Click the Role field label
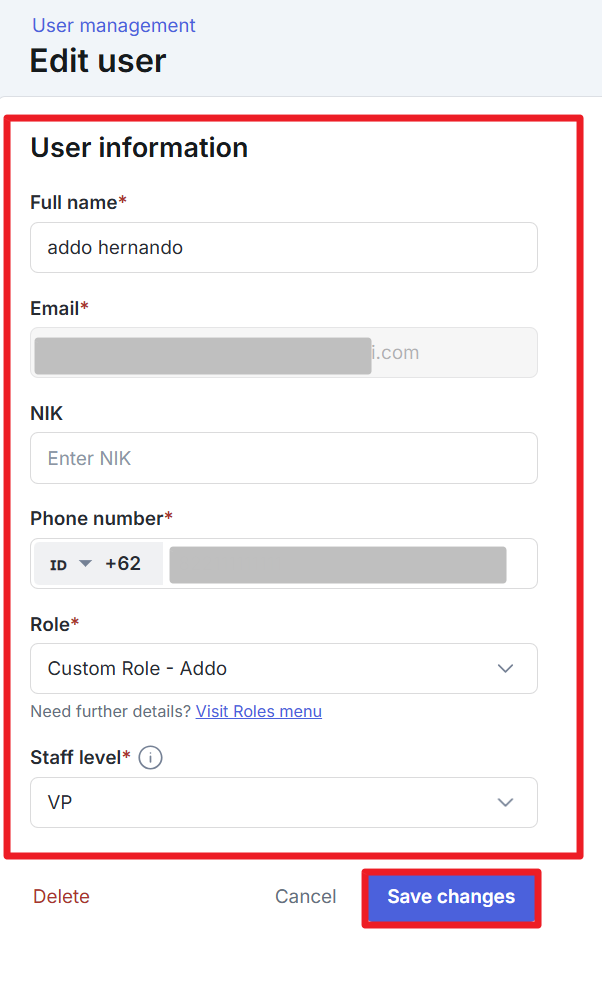The width and height of the screenshot is (602, 989). (50, 624)
